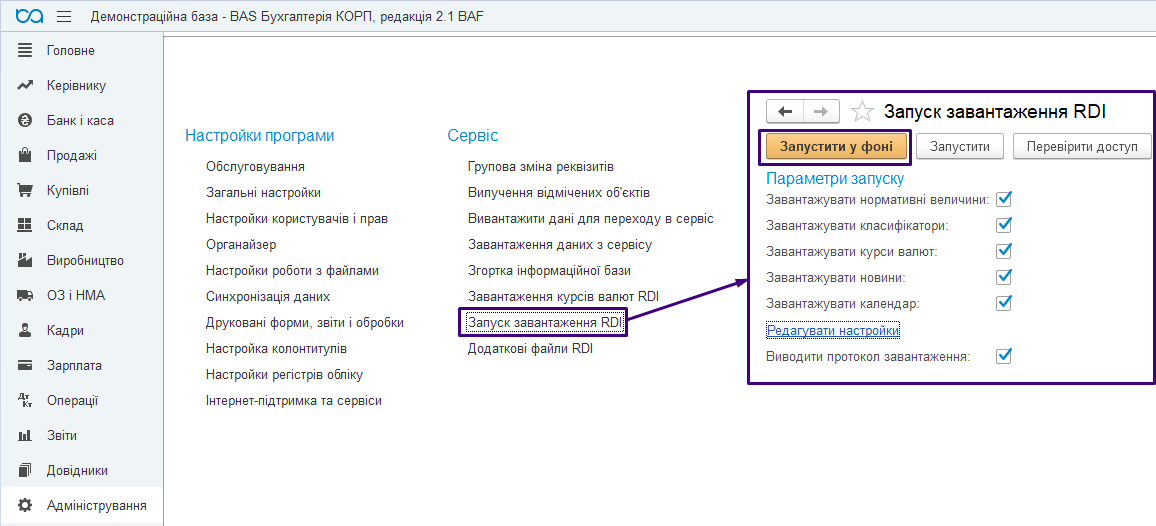
Task: Click the Склад grid icon
Action: point(25,225)
